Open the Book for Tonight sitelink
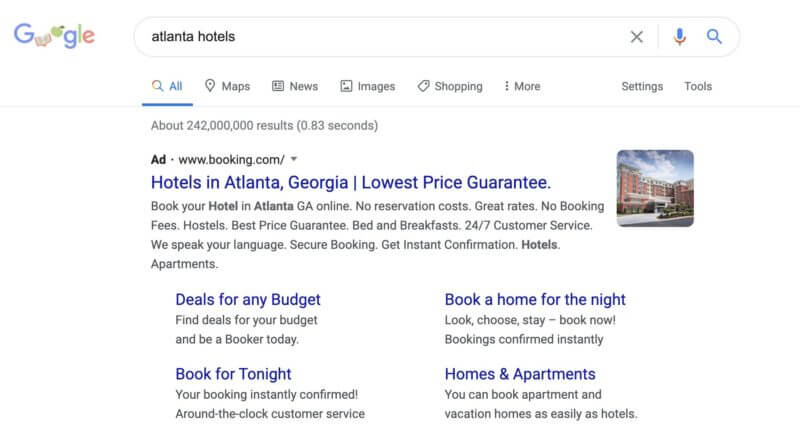The height and width of the screenshot is (439, 800). click(233, 374)
